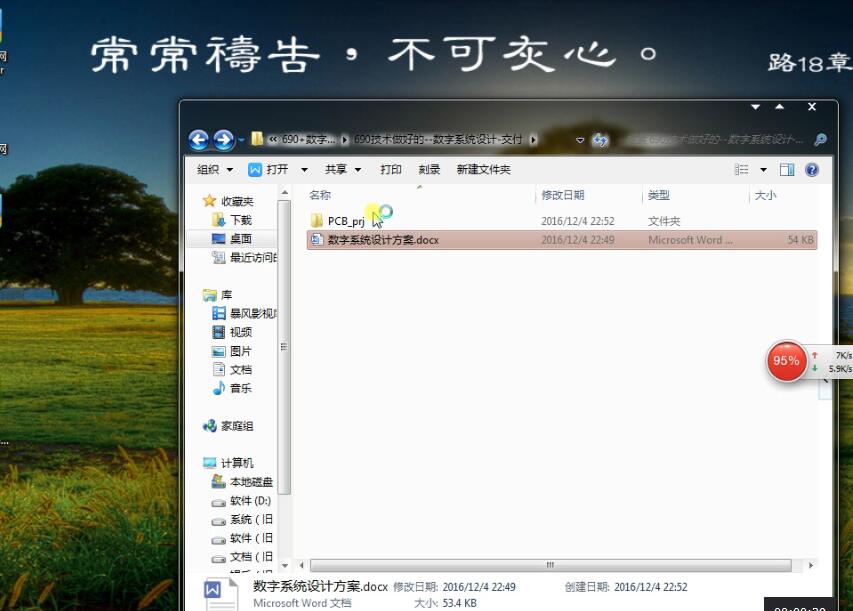The height and width of the screenshot is (611, 853).
Task: Open 最近访问的位置 in navigation pane
Action: coord(244,257)
